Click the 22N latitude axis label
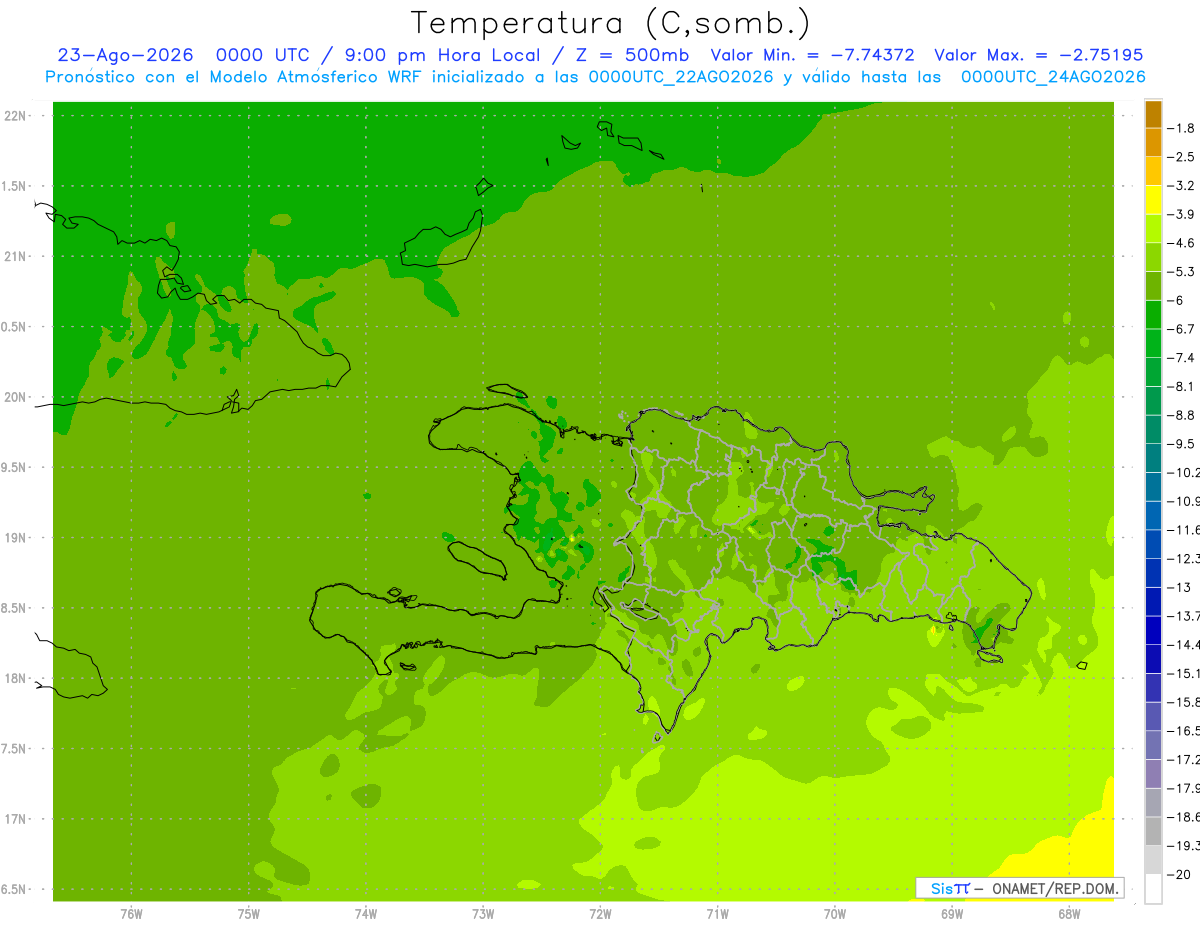Viewport: 1200px width, 927px height. click(x=15, y=116)
